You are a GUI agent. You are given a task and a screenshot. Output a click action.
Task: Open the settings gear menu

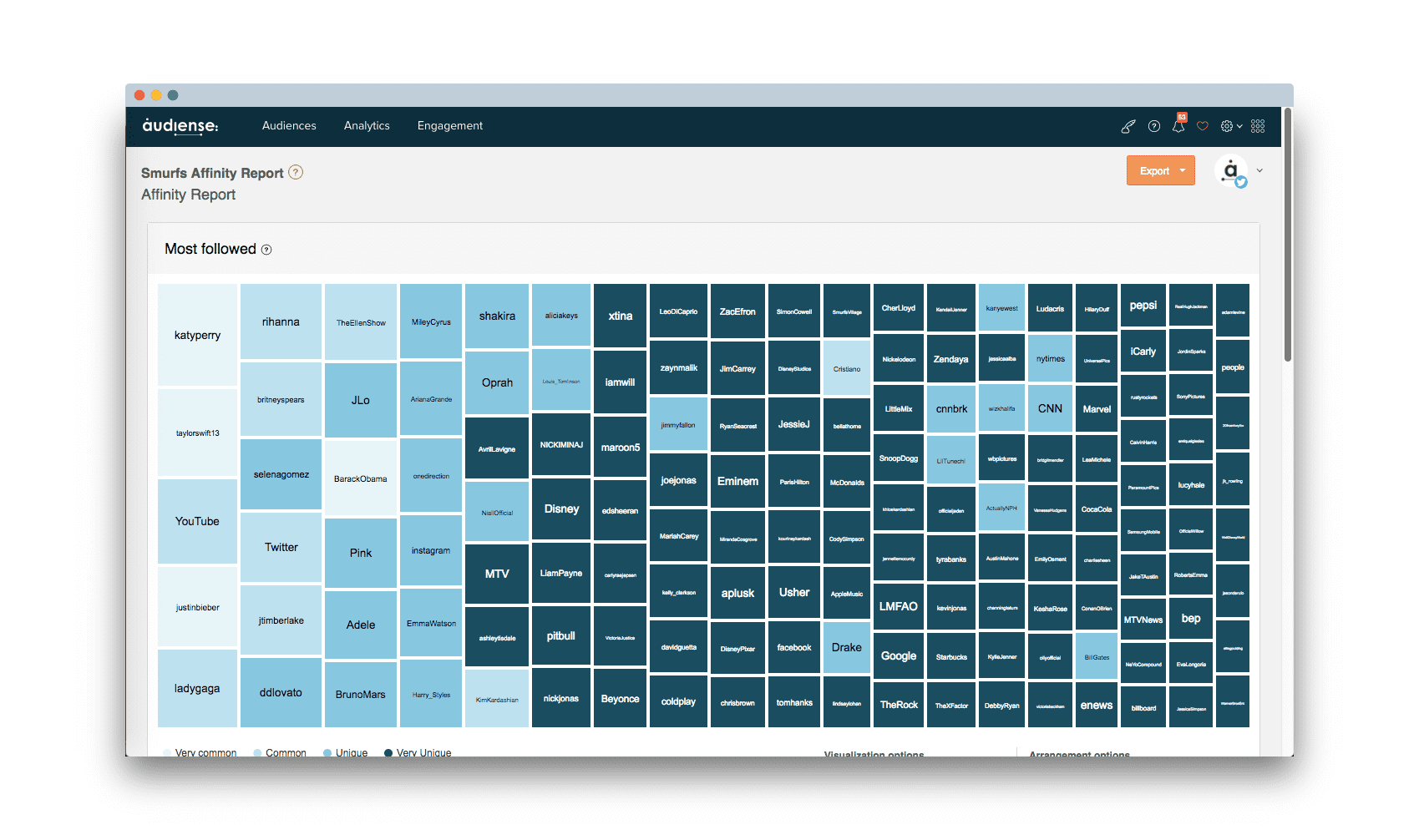(x=1231, y=126)
